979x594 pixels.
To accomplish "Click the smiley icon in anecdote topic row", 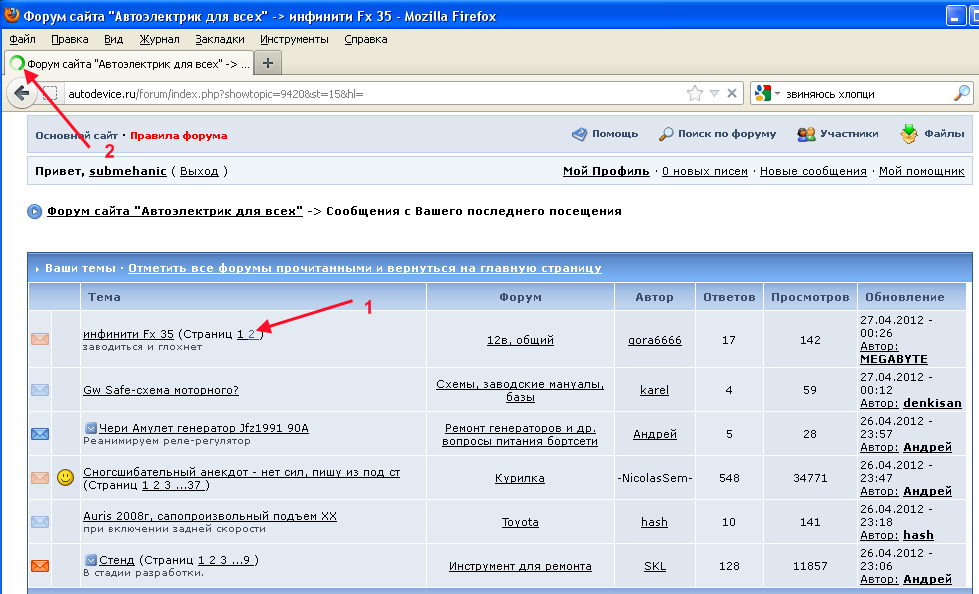I will [x=66, y=478].
